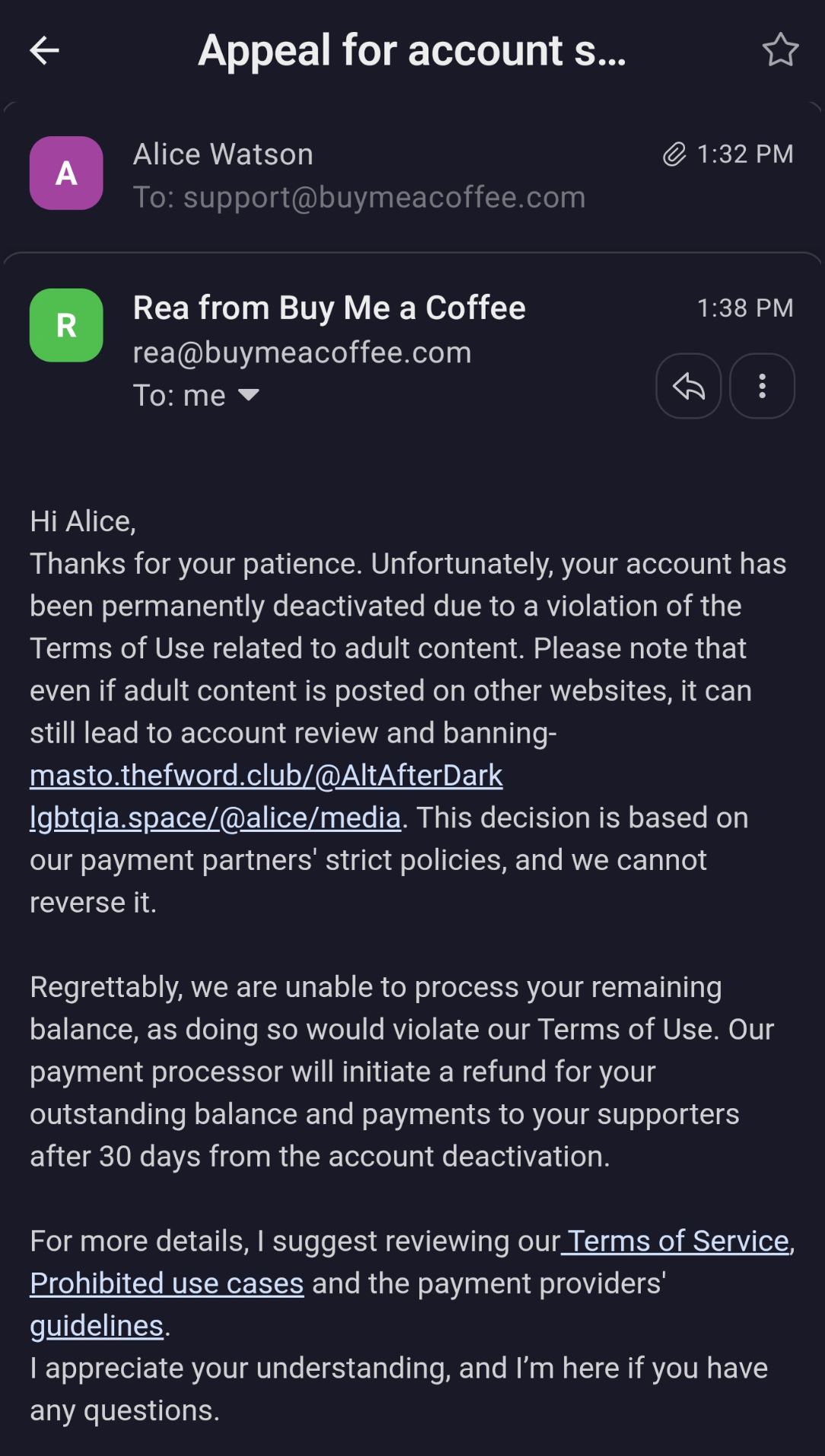This screenshot has height=1456, width=825.
Task: Tap Alice Watson's purple avatar
Action: click(66, 174)
